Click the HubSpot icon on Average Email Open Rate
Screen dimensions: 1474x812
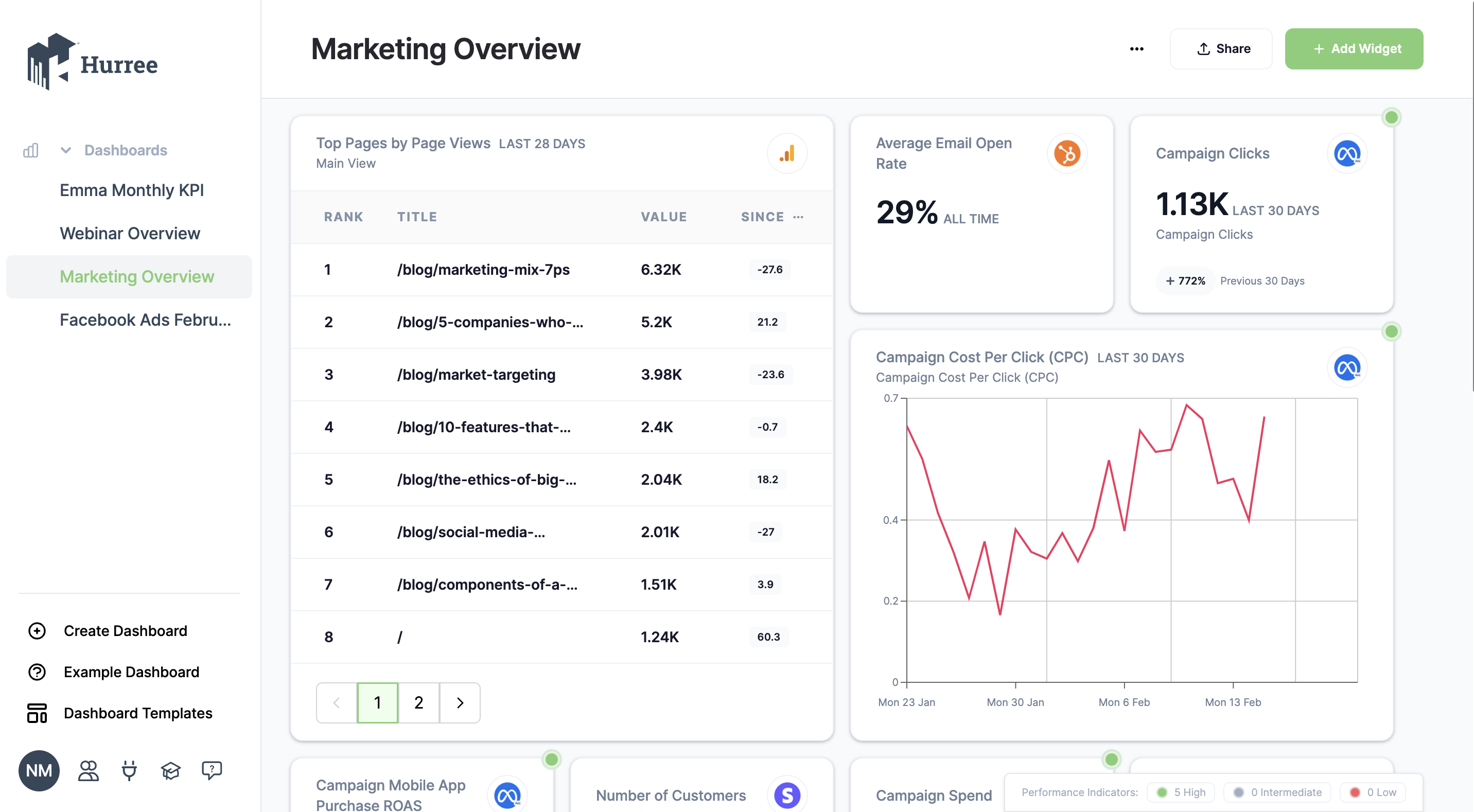coord(1067,153)
